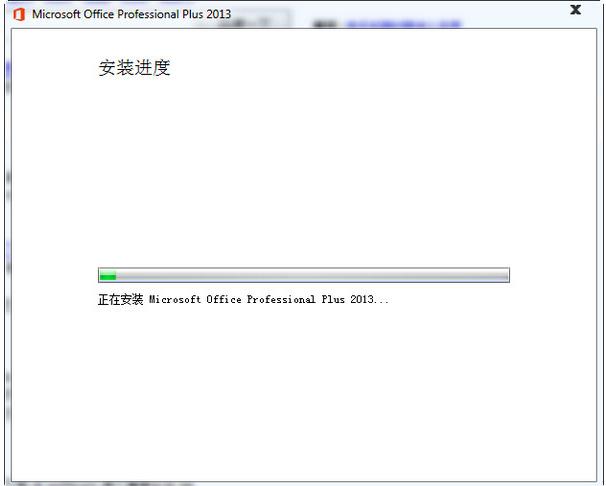Click the title text Microsoft Office Professional Plus 2013
Image resolution: width=606 pixels, height=486 pixels.
click(131, 14)
